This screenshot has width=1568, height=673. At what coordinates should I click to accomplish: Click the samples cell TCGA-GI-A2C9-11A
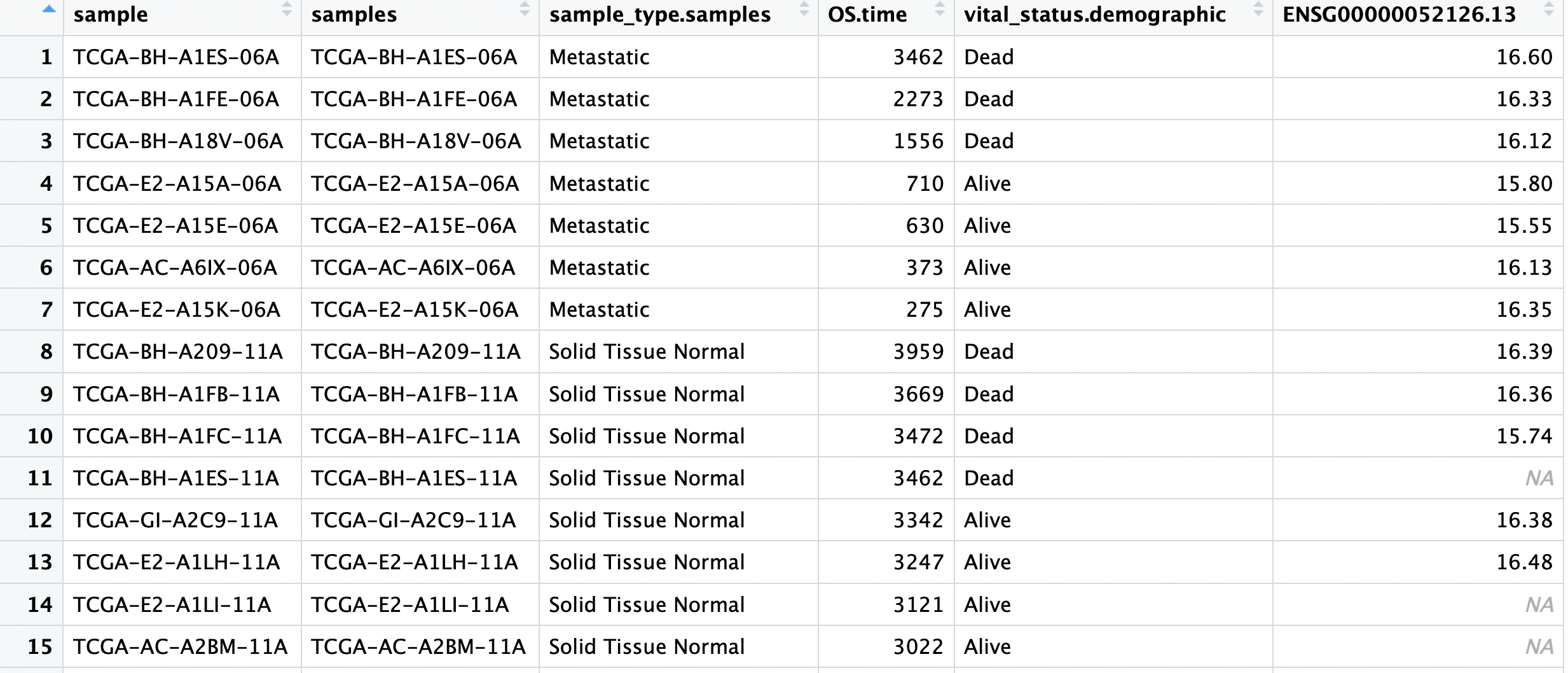tap(413, 520)
